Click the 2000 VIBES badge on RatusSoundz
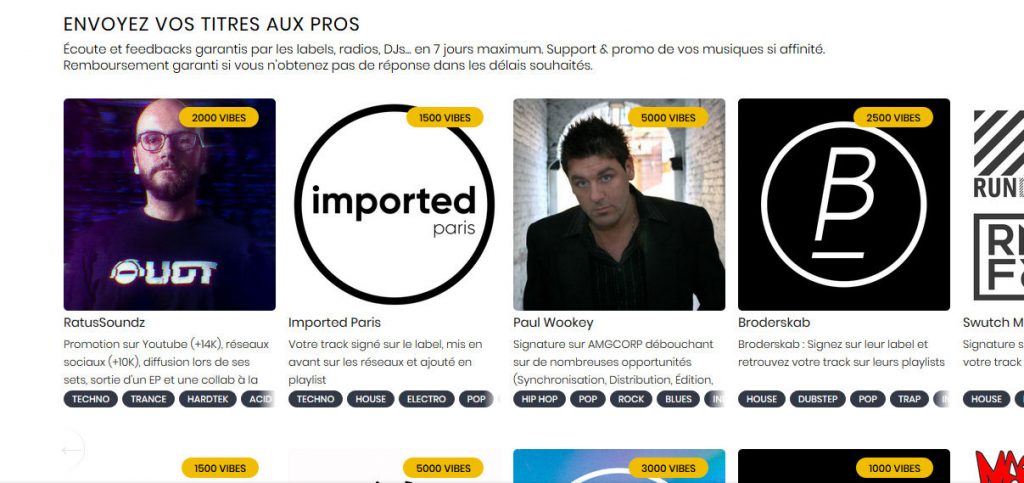 coord(219,117)
